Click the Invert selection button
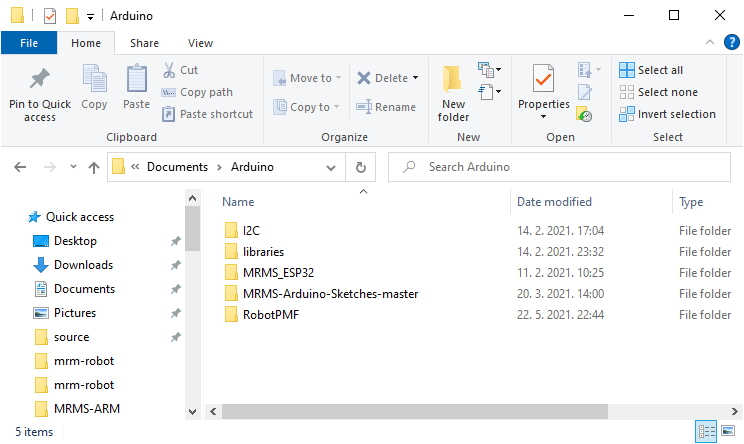The width and height of the screenshot is (744, 444). pyautogui.click(x=667, y=114)
